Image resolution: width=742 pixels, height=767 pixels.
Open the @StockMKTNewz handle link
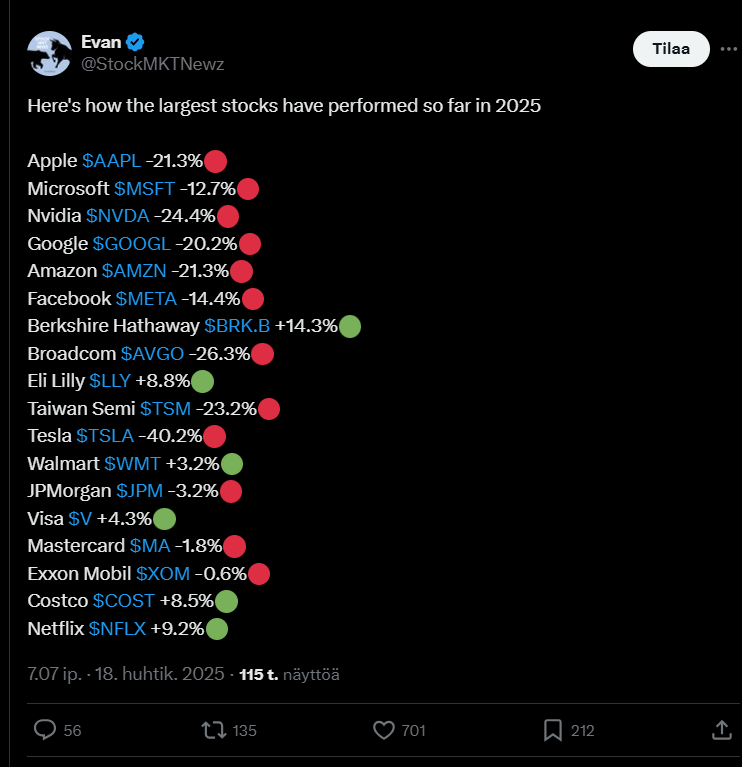tap(152, 64)
